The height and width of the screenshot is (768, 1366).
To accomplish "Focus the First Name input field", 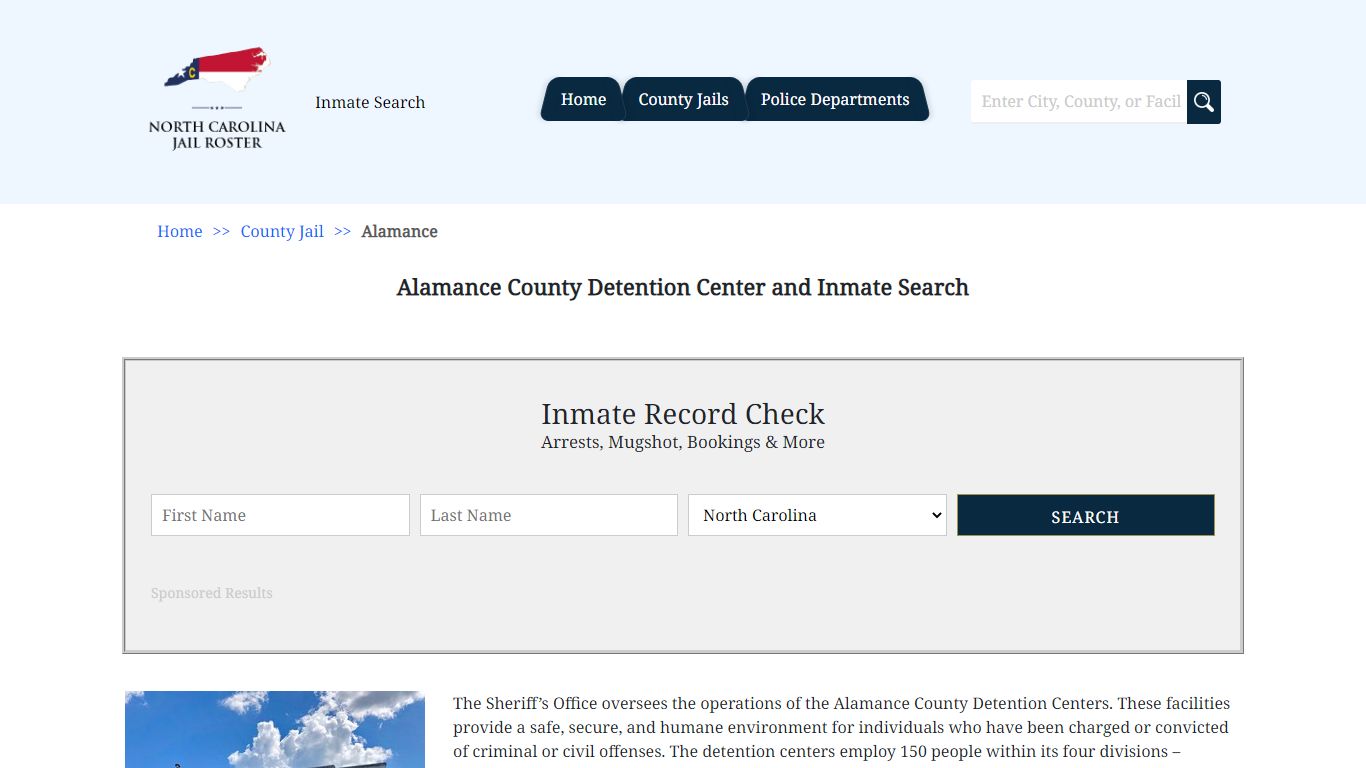I will point(280,515).
